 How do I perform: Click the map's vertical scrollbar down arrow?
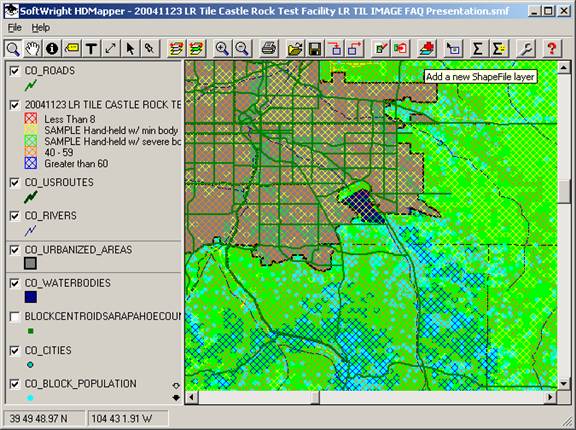pos(564,384)
